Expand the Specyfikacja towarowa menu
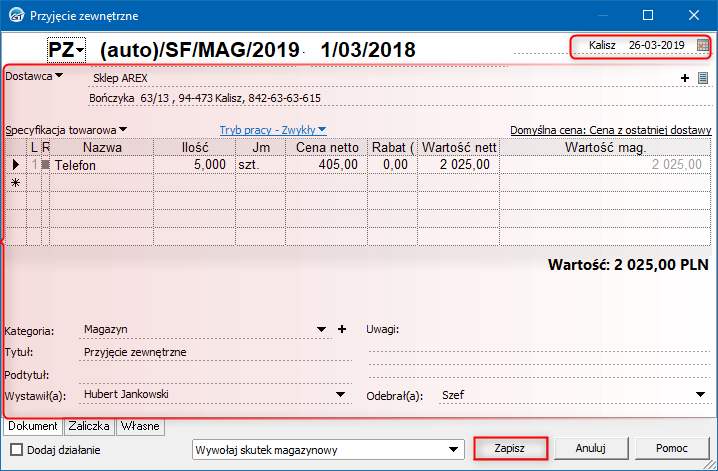The height and width of the screenshot is (471, 718). 123,130
